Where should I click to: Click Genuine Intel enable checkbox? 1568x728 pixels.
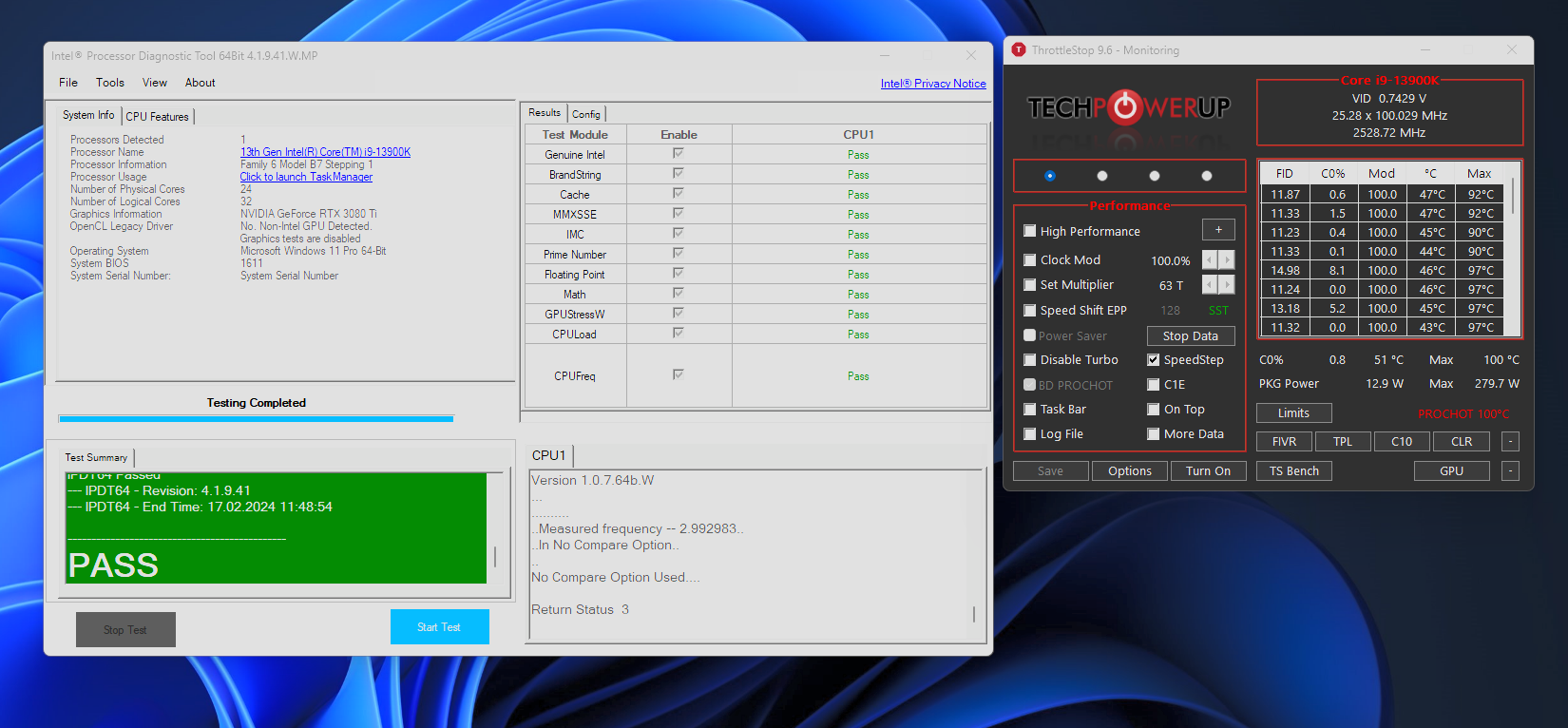678,153
